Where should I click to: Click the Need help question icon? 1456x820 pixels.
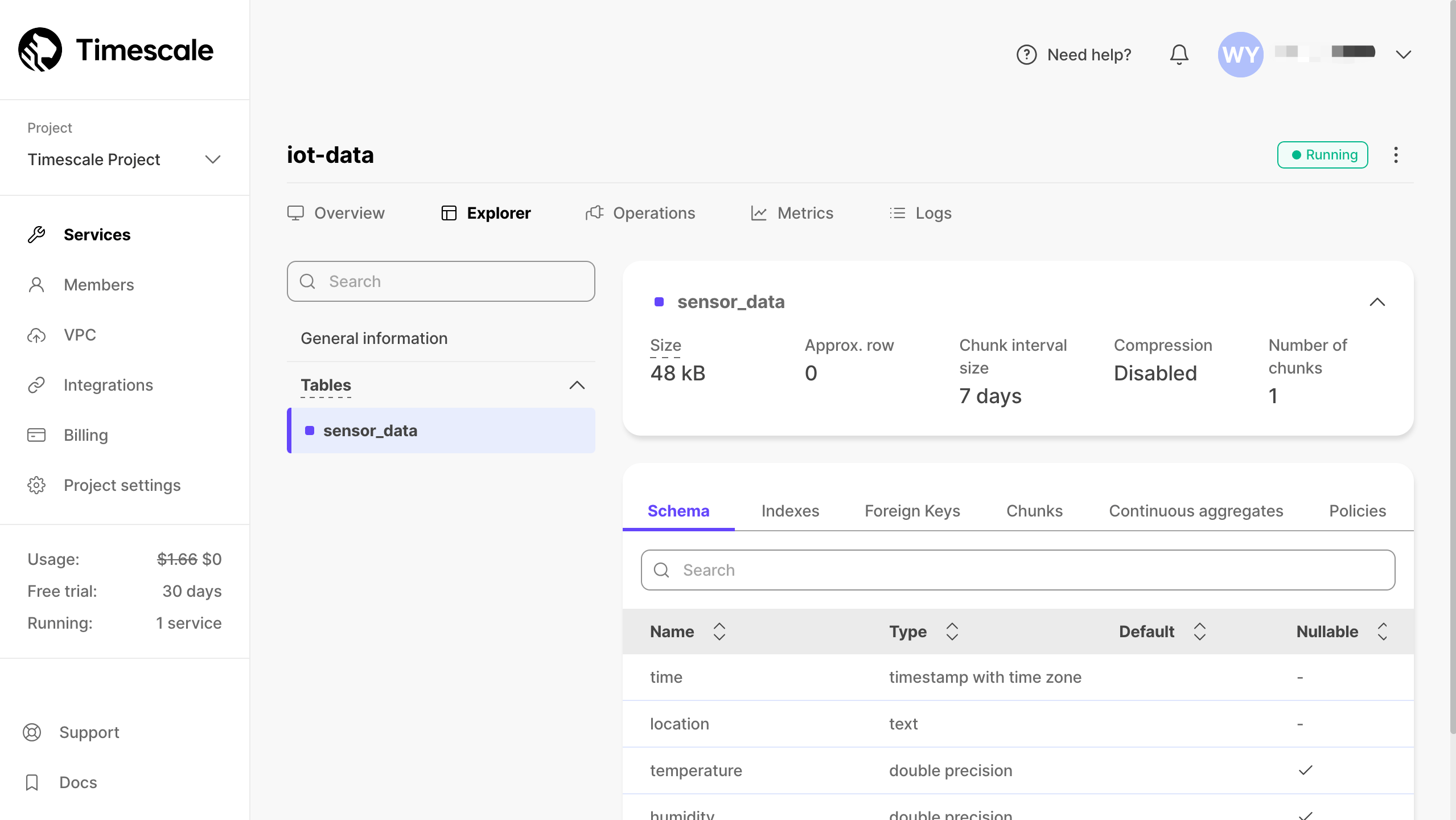1026,55
